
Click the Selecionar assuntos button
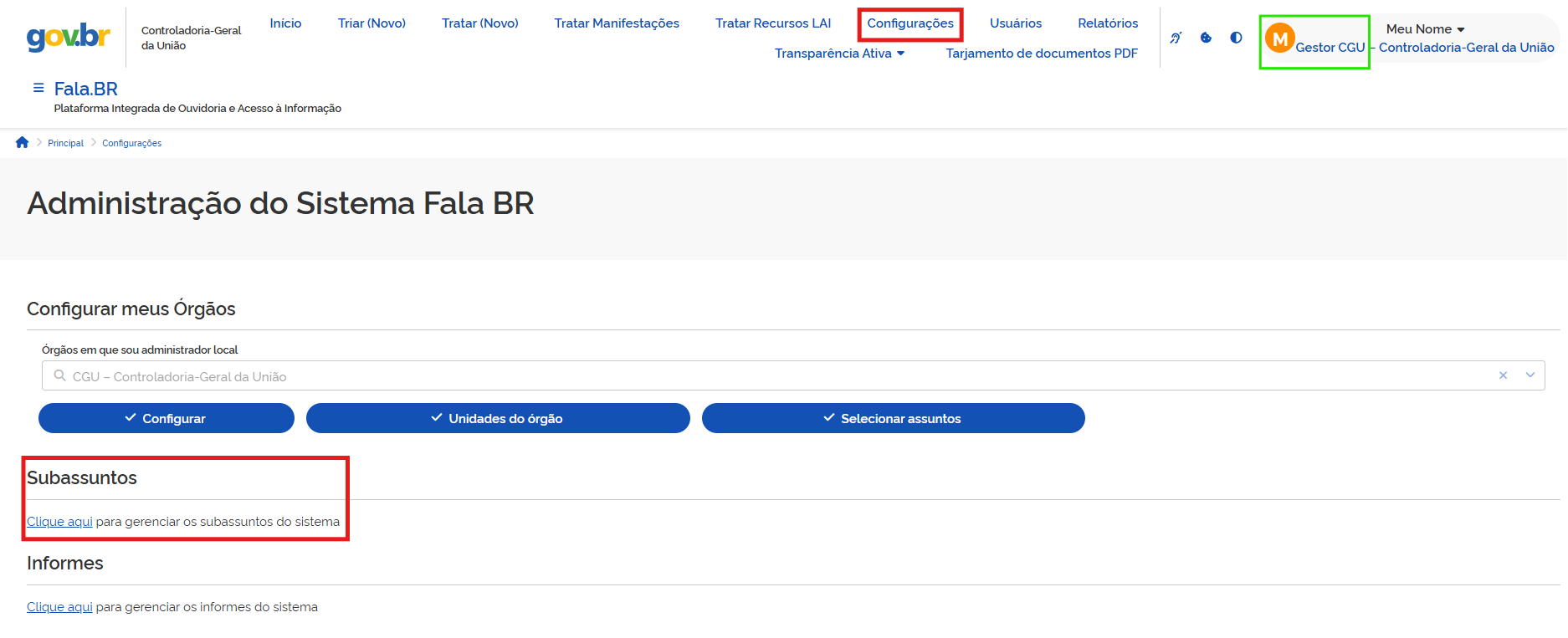(893, 418)
